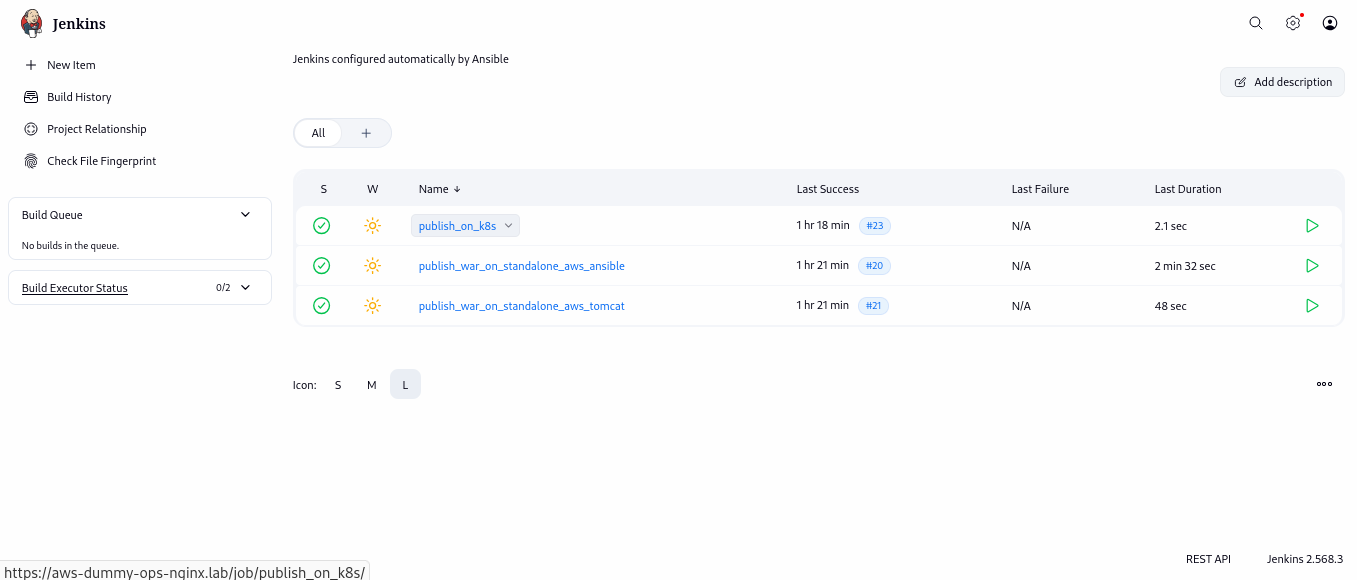This screenshot has width=1357, height=580.
Task: Sort jobs by the Name column
Action: coord(440,189)
